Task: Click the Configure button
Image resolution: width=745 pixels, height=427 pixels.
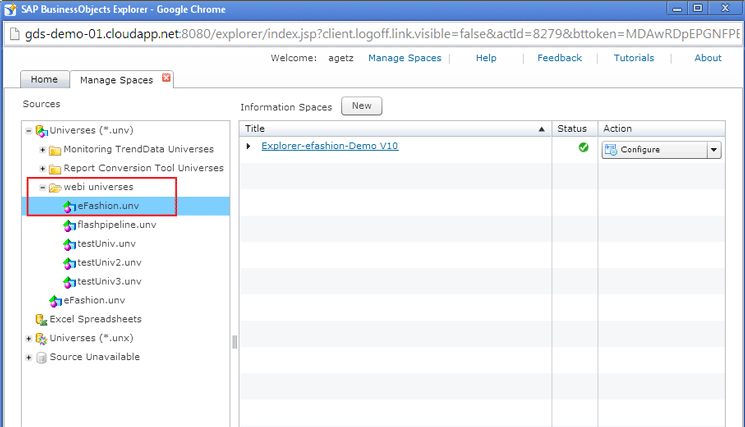Action: 655,150
